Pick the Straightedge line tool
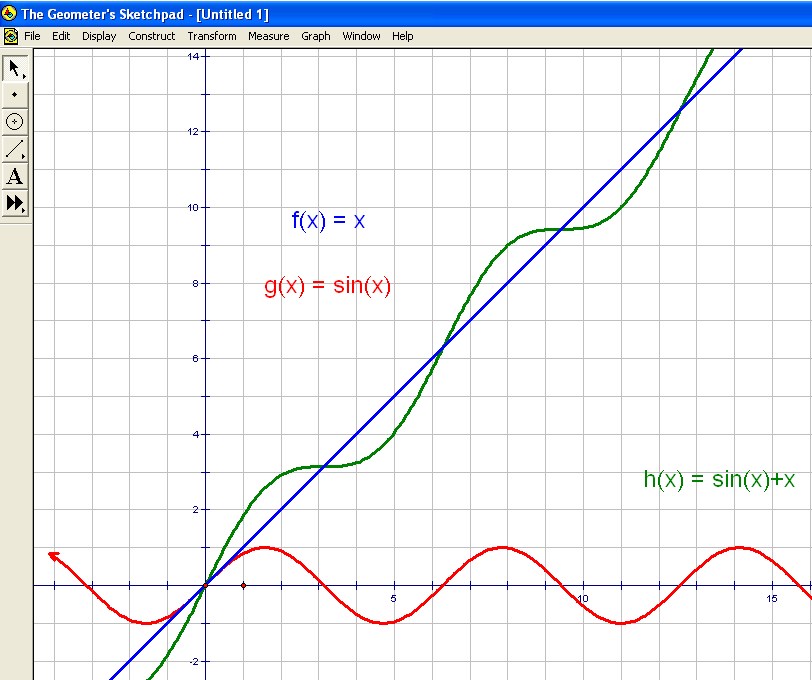Image resolution: width=812 pixels, height=680 pixels. [x=15, y=149]
